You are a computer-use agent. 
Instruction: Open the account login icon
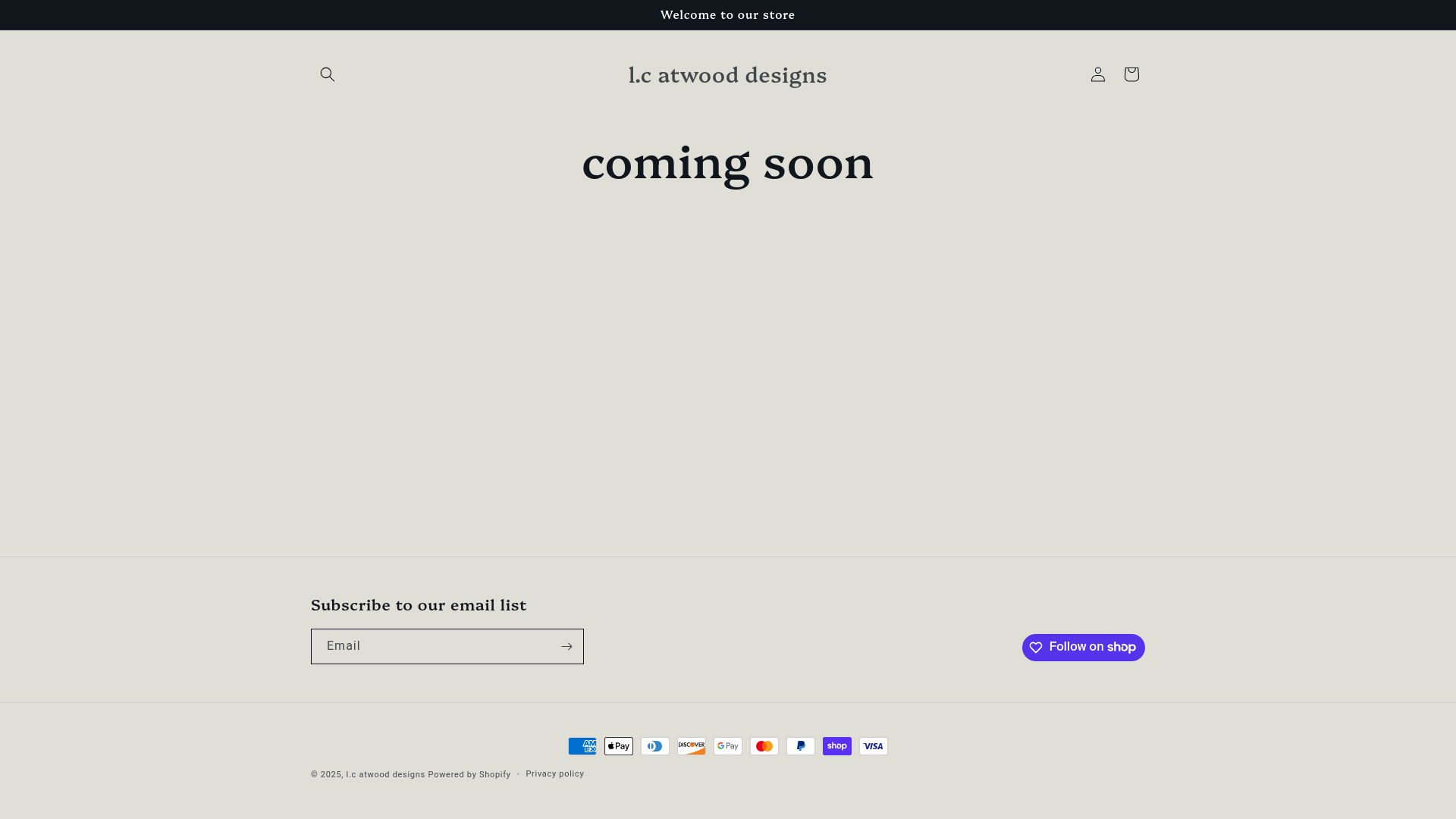point(1098,74)
